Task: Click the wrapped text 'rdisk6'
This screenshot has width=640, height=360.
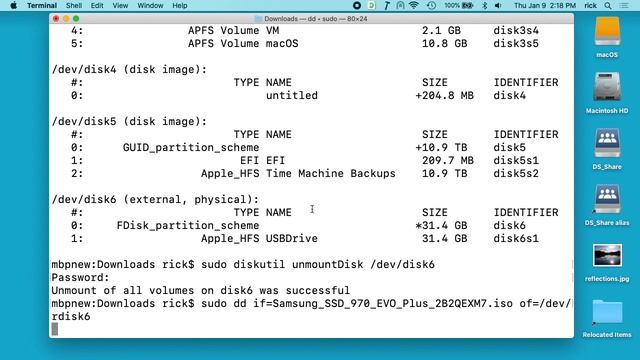Action: [71, 317]
